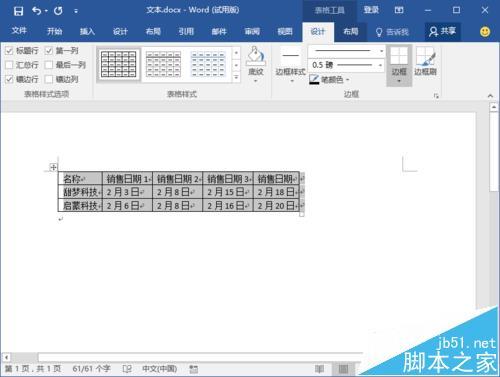500x377 pixels.
Task: Click the 边框样式 border styles button
Action: [x=291, y=64]
